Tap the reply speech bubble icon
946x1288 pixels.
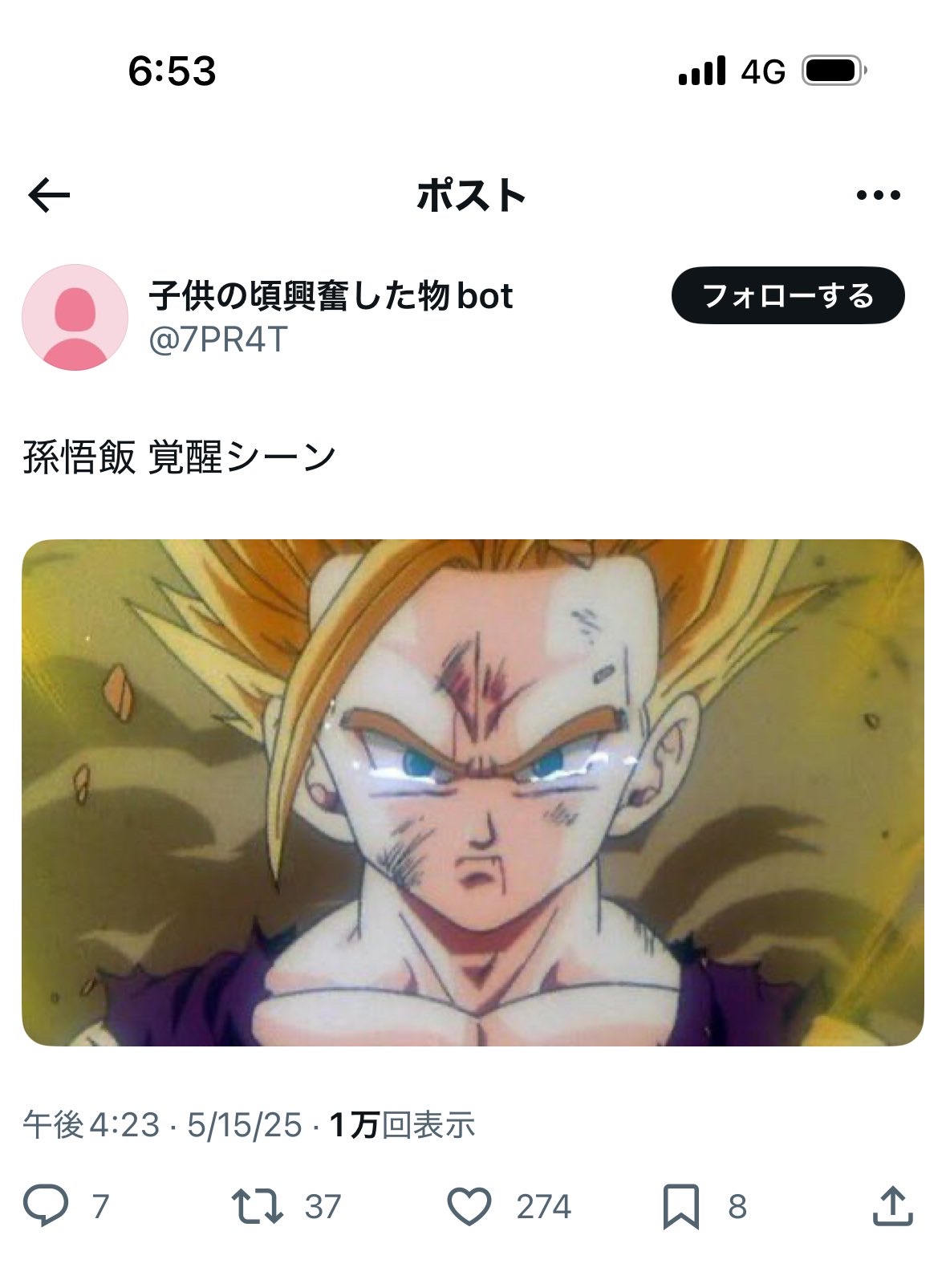point(46,1205)
